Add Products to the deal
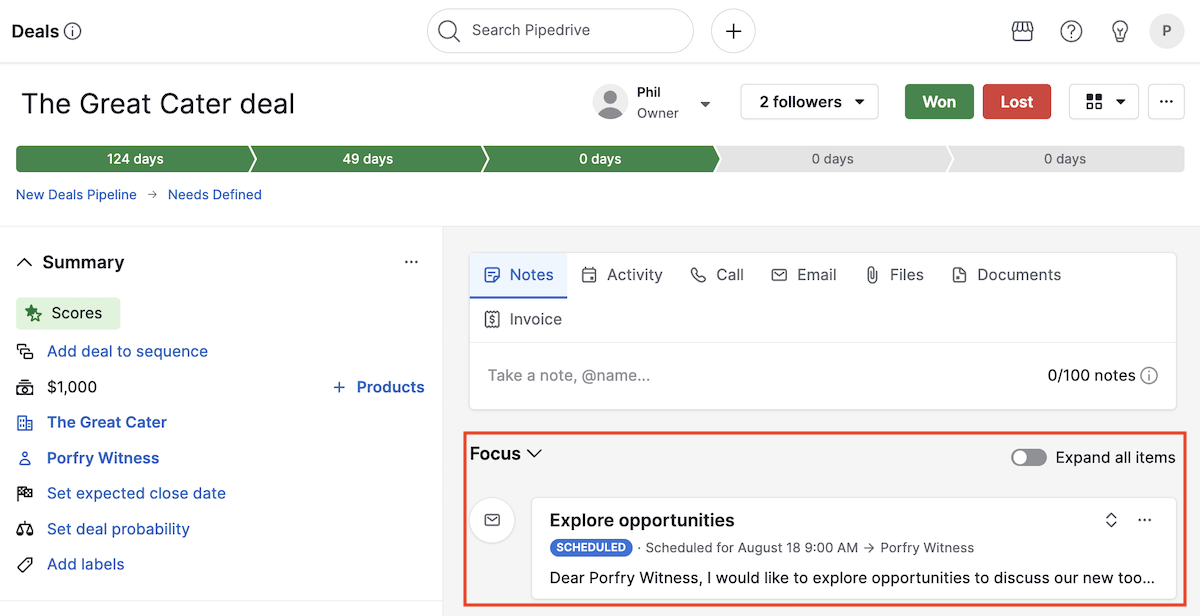 click(x=379, y=387)
